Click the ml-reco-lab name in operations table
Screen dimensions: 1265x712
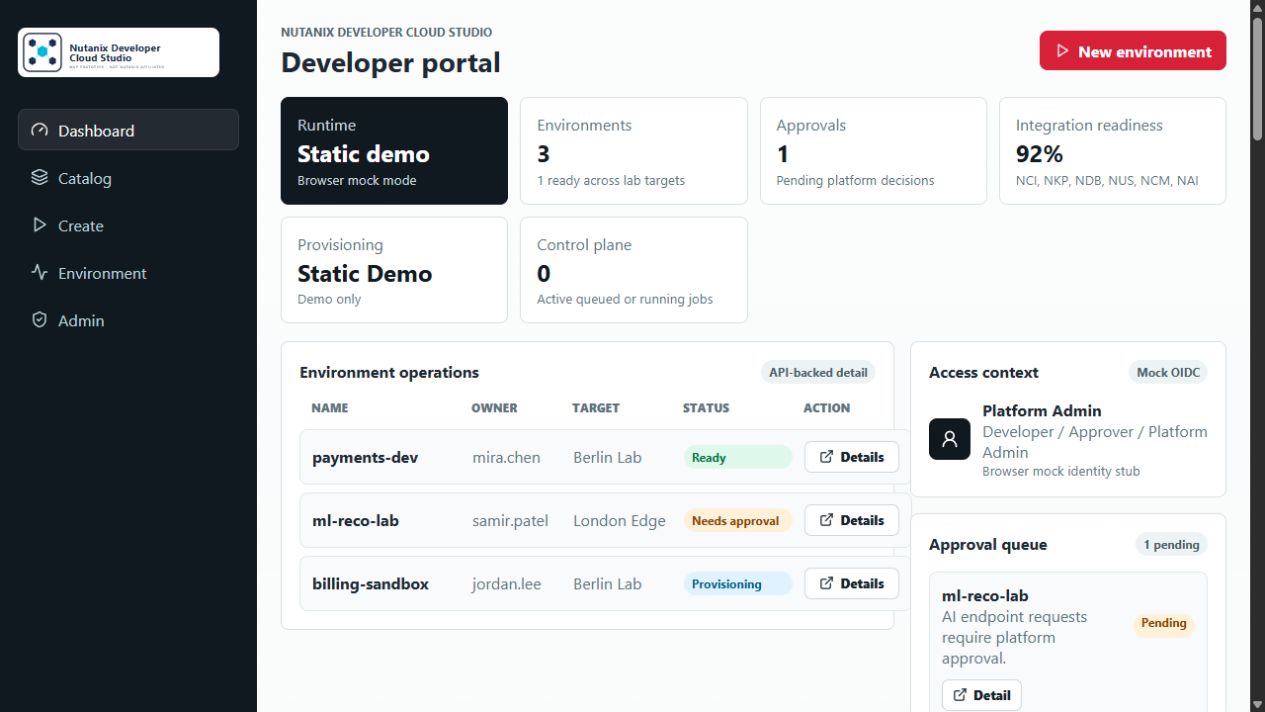355,520
